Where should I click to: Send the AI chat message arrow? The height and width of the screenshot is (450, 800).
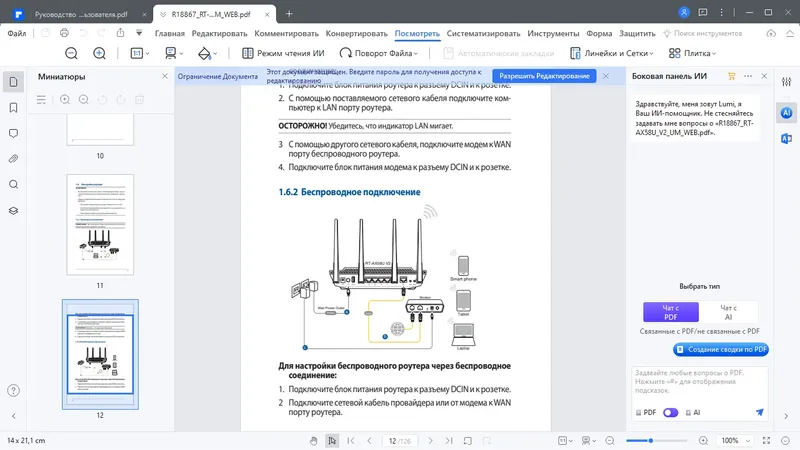[760, 412]
